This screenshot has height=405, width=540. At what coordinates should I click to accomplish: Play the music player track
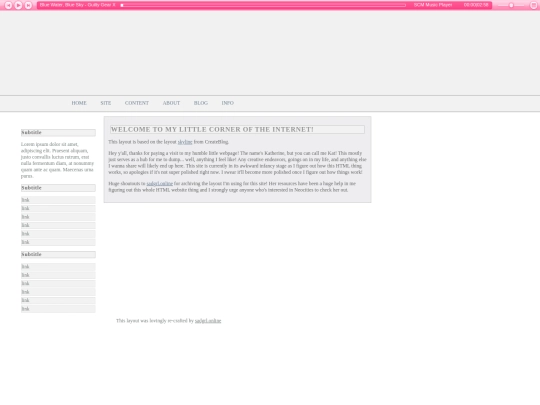[18, 5]
